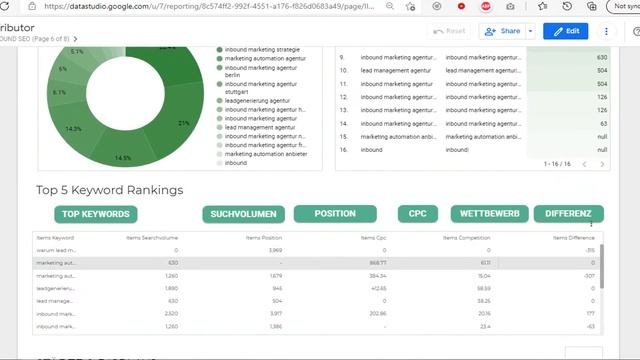The height and width of the screenshot is (360, 640).
Task: Open the ABP adblock extension icon
Action: coord(486,6)
